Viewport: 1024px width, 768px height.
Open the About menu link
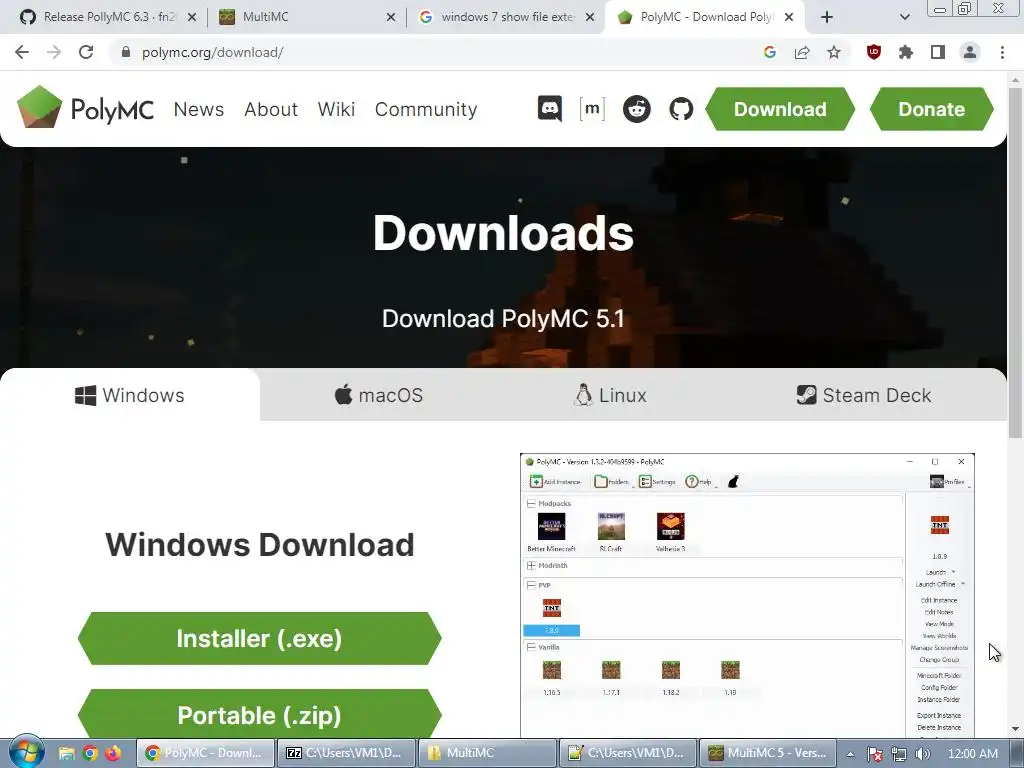[x=271, y=109]
